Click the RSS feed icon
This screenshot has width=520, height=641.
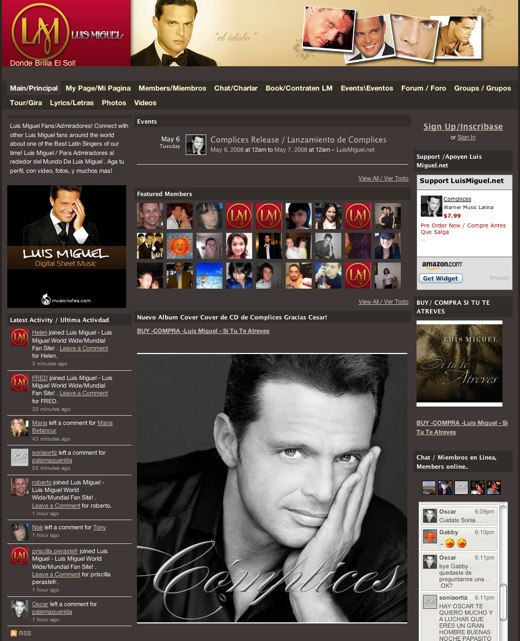(13, 633)
